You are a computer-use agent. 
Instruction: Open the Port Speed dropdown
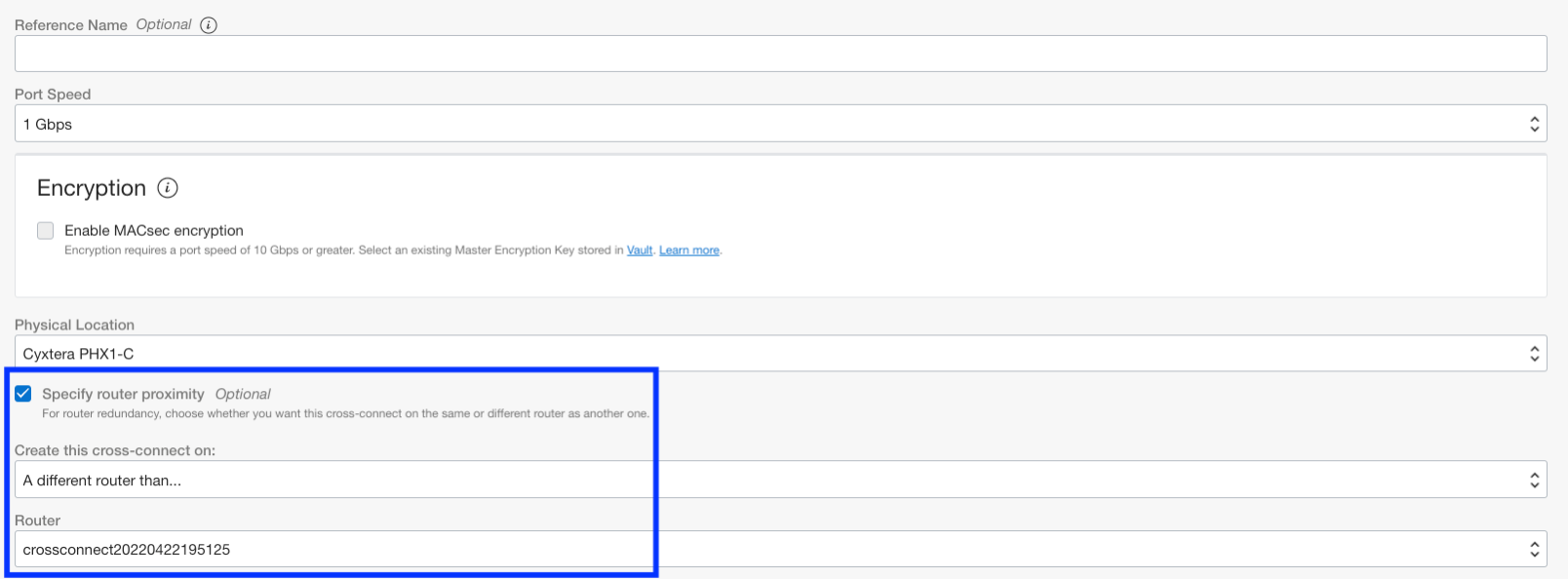tap(780, 124)
